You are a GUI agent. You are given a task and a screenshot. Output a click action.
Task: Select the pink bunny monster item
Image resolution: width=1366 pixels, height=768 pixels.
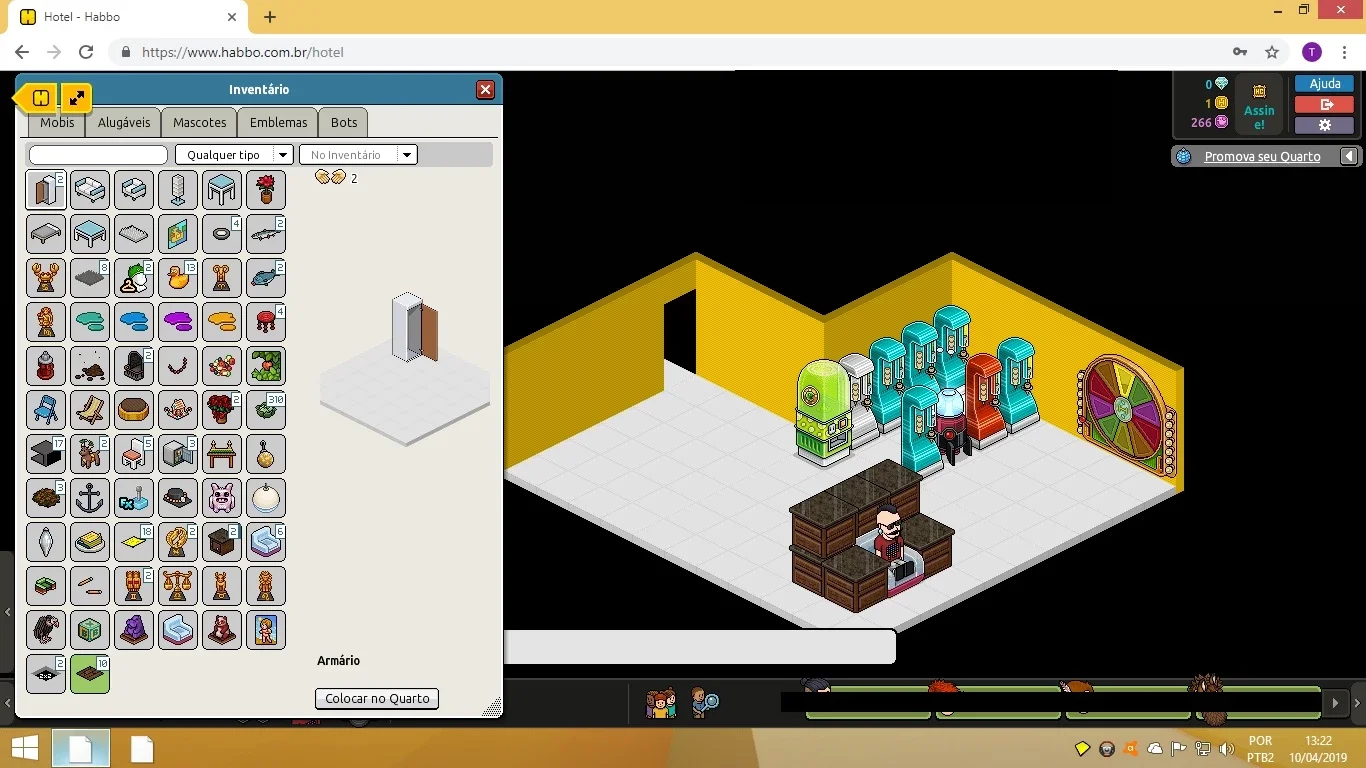(222, 498)
